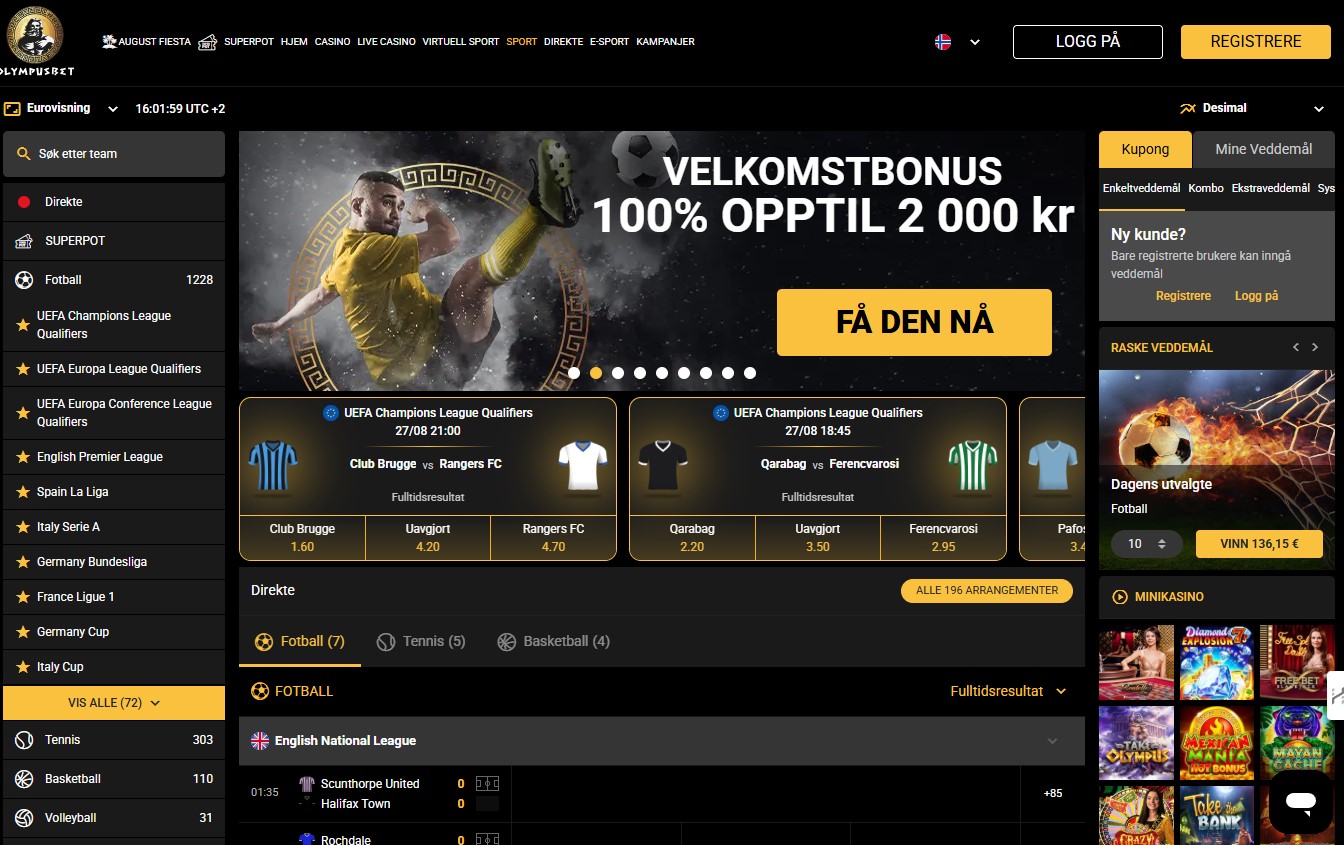
Task: Show next Raske Veddemål with right arrow
Action: coord(1315,347)
